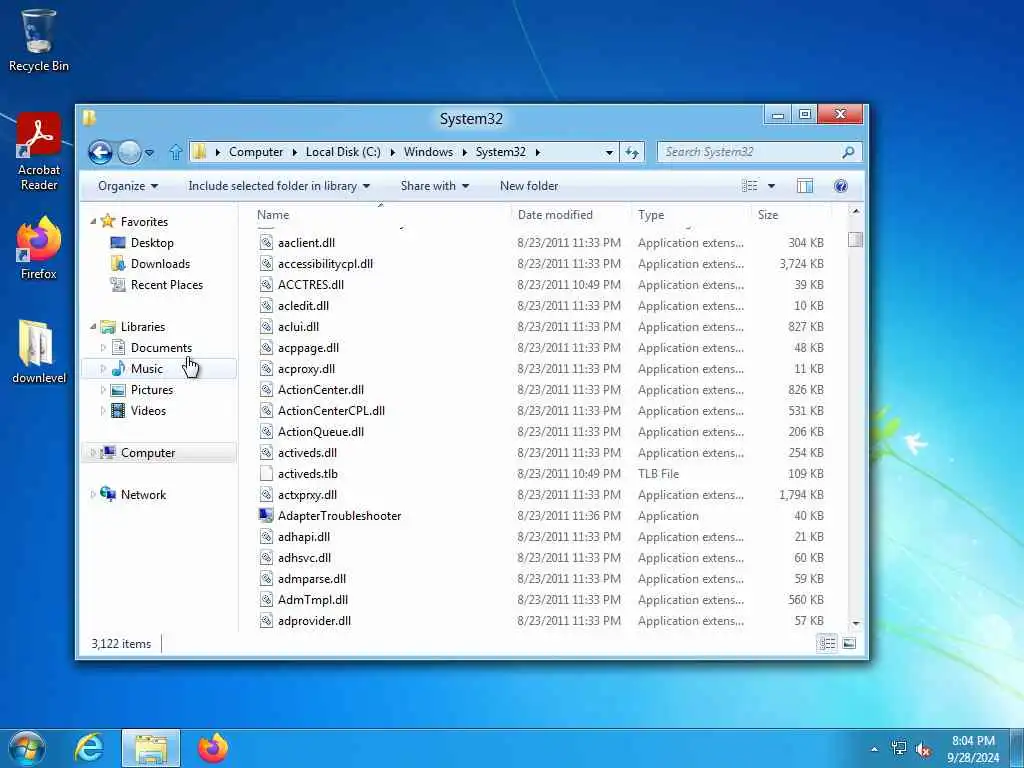Select the aaclient.dll file icon

point(266,243)
